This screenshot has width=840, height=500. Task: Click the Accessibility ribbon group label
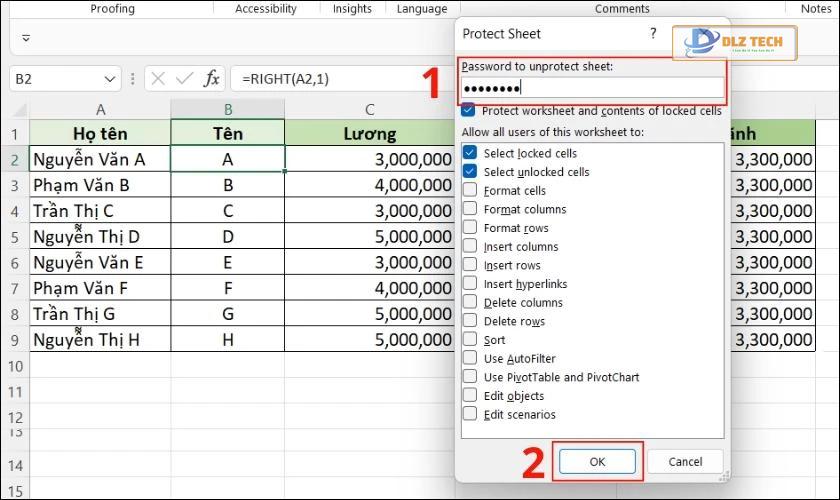point(266,9)
